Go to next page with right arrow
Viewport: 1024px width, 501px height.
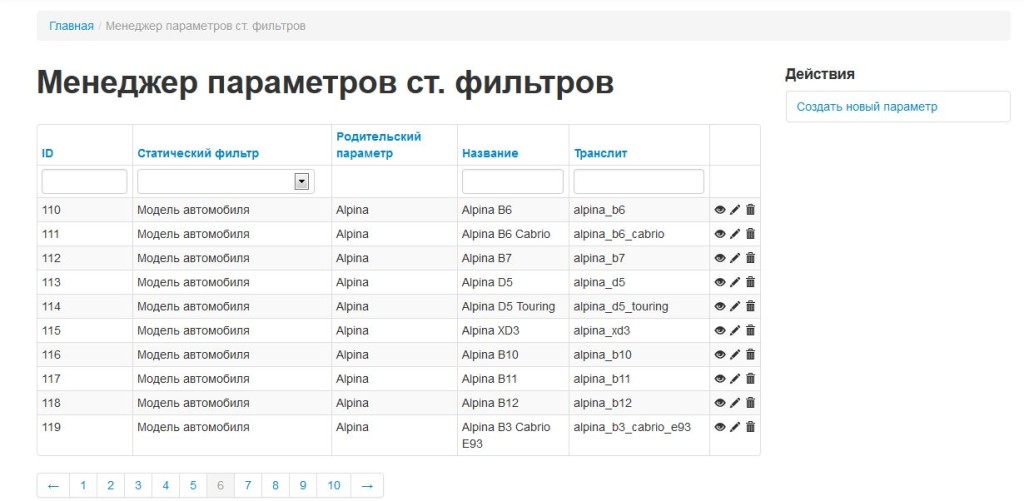367,485
